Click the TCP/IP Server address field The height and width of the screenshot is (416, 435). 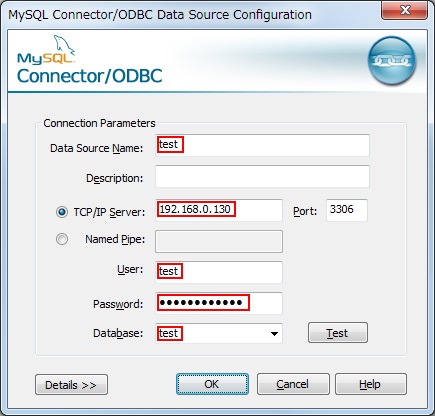point(219,210)
